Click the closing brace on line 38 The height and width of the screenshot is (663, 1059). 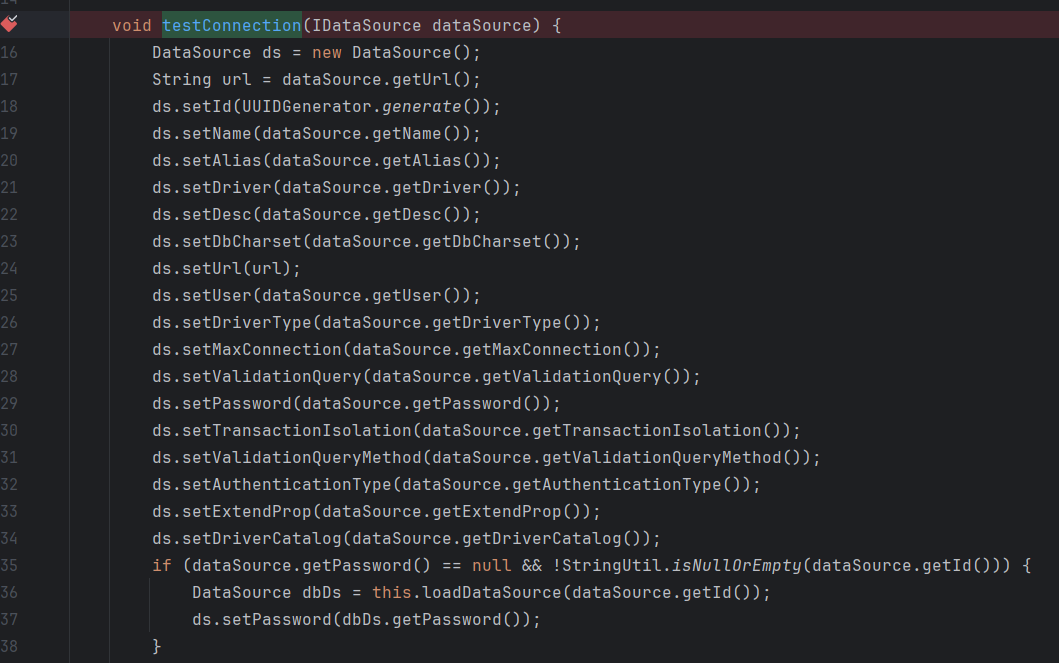(157, 646)
